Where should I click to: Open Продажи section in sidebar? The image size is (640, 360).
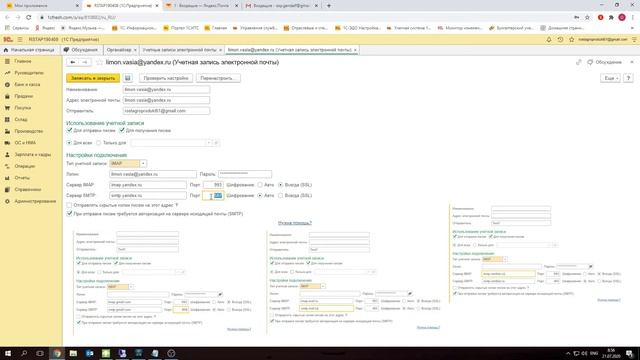tap(24, 96)
